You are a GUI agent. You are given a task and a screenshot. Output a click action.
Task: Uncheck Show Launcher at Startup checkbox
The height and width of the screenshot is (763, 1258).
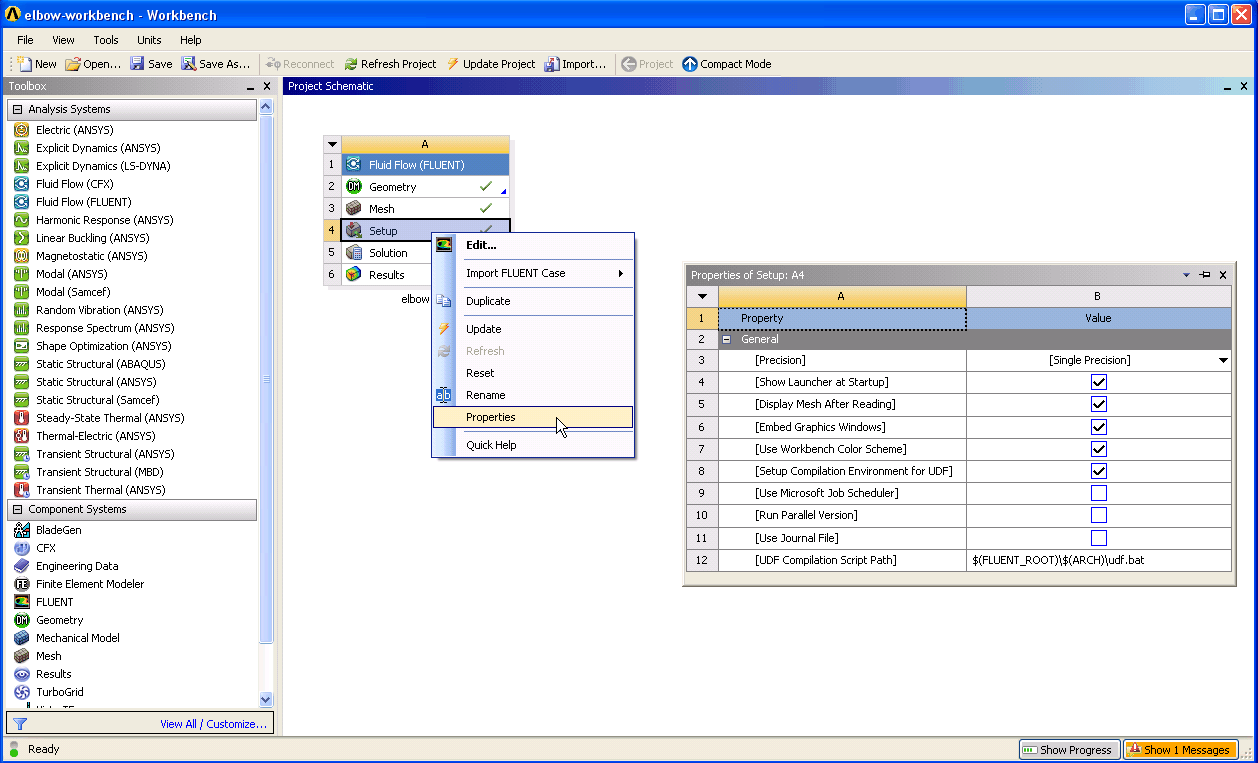coord(1099,382)
